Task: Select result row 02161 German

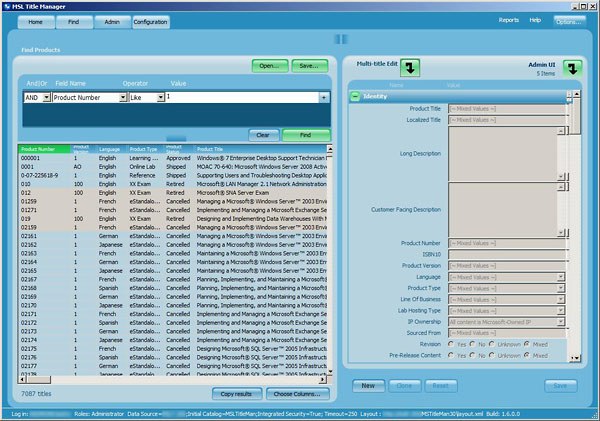Action: pyautogui.click(x=173, y=236)
